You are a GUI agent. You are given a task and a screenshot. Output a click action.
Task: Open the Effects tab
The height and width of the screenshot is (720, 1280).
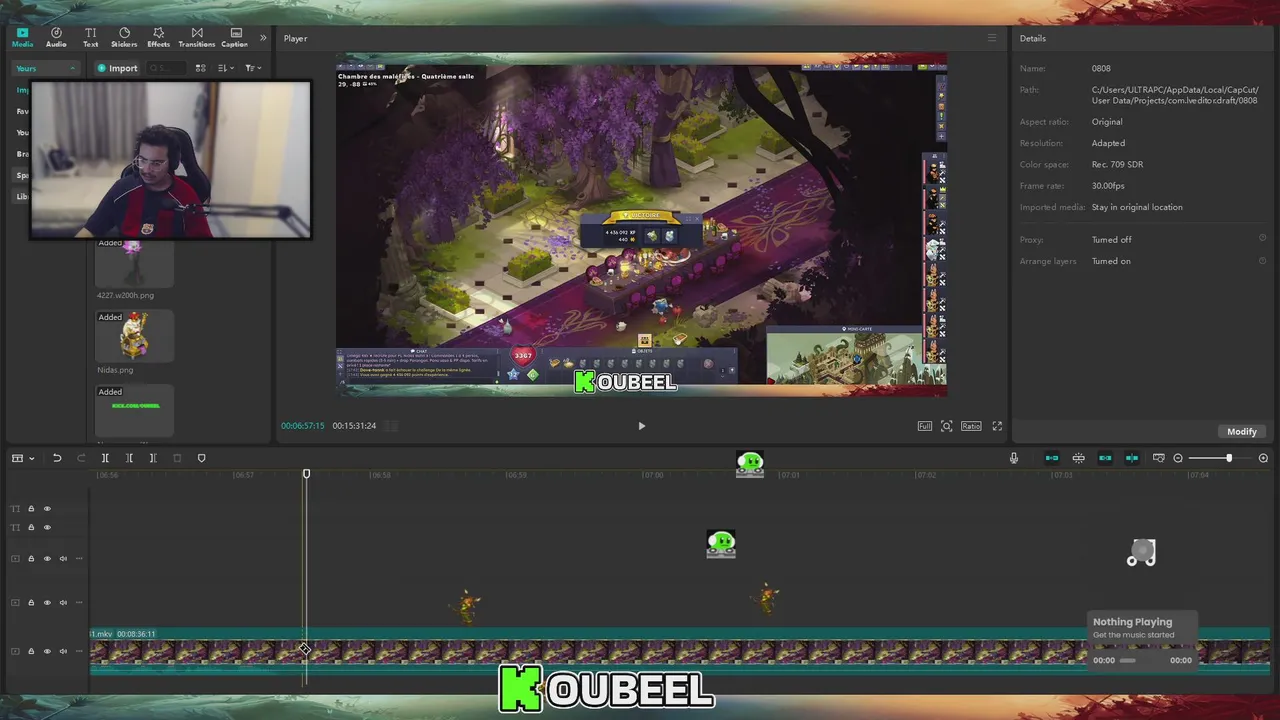(x=158, y=38)
